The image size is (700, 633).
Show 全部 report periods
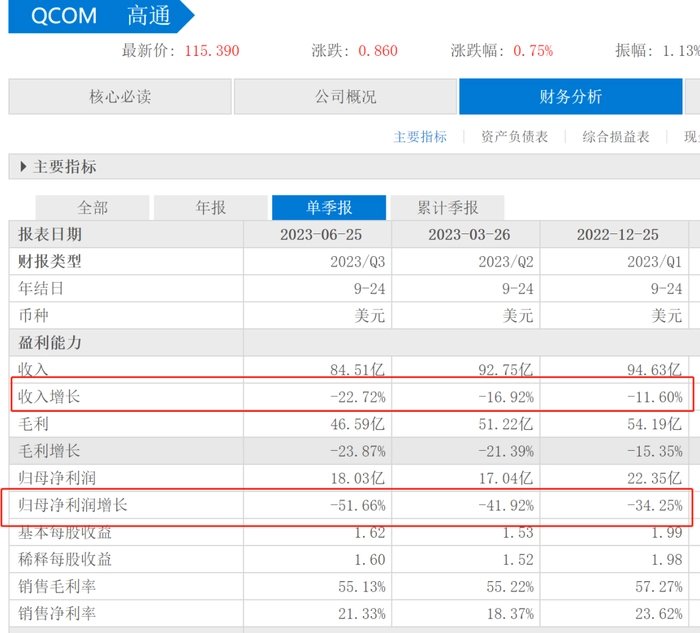point(92,208)
